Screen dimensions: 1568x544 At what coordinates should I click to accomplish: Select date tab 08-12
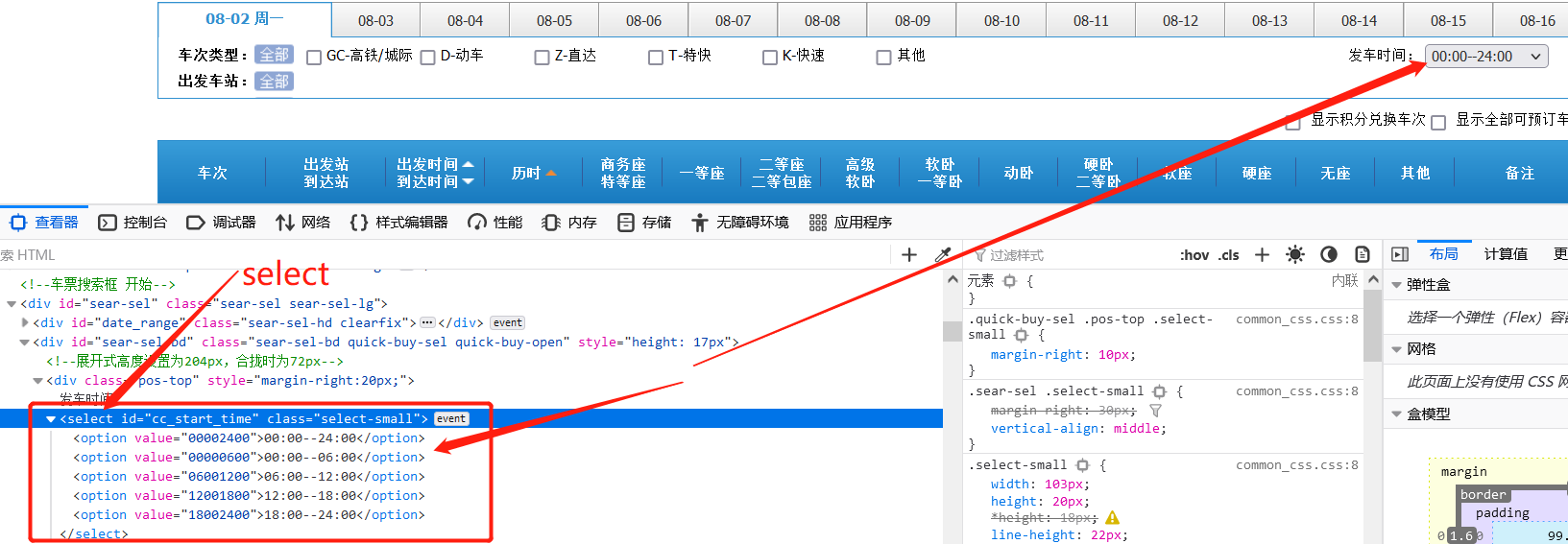click(x=1179, y=20)
